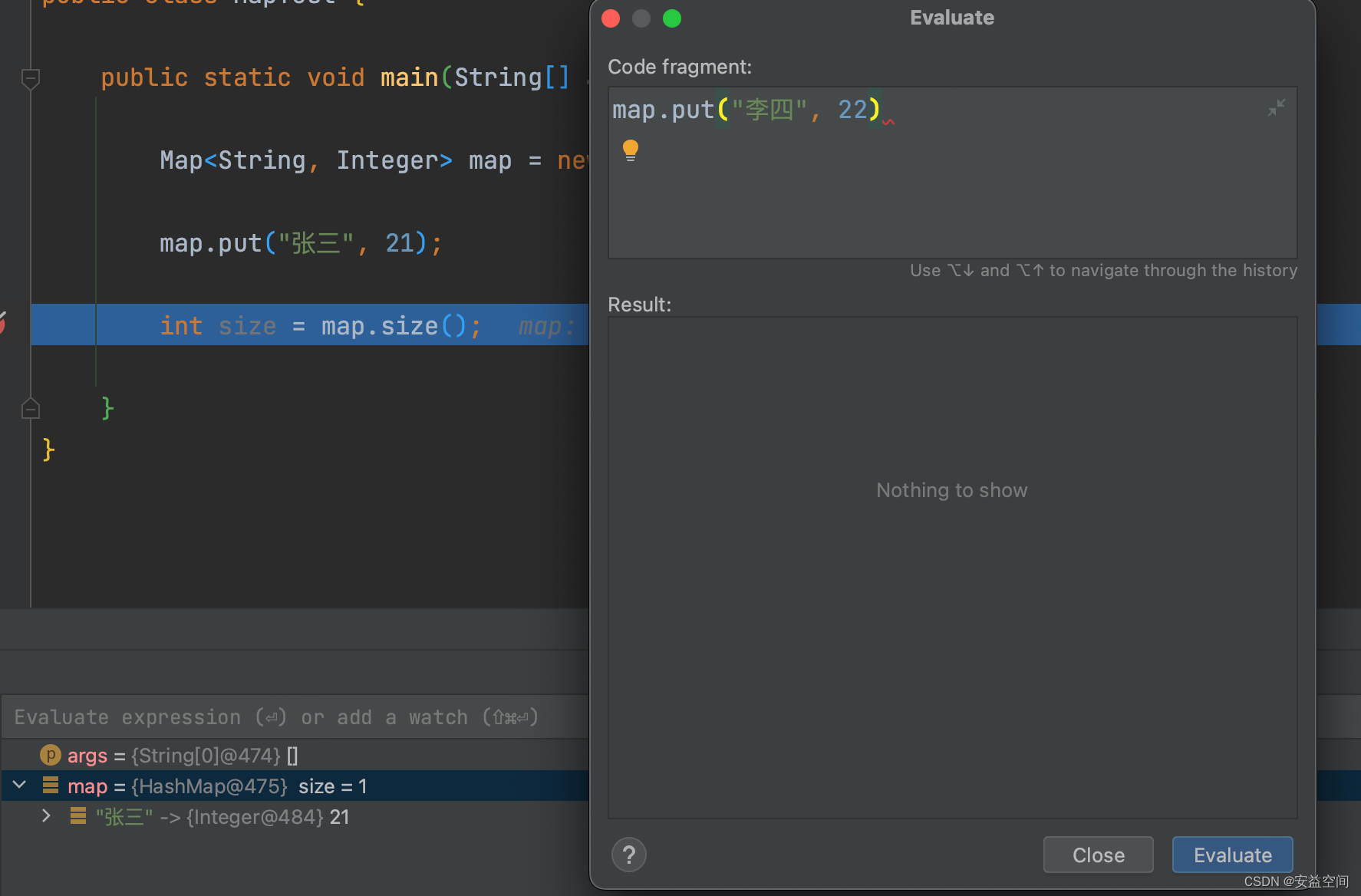Select the map = {HashMap@475} row
This screenshot has width=1361, height=896.
point(295,786)
